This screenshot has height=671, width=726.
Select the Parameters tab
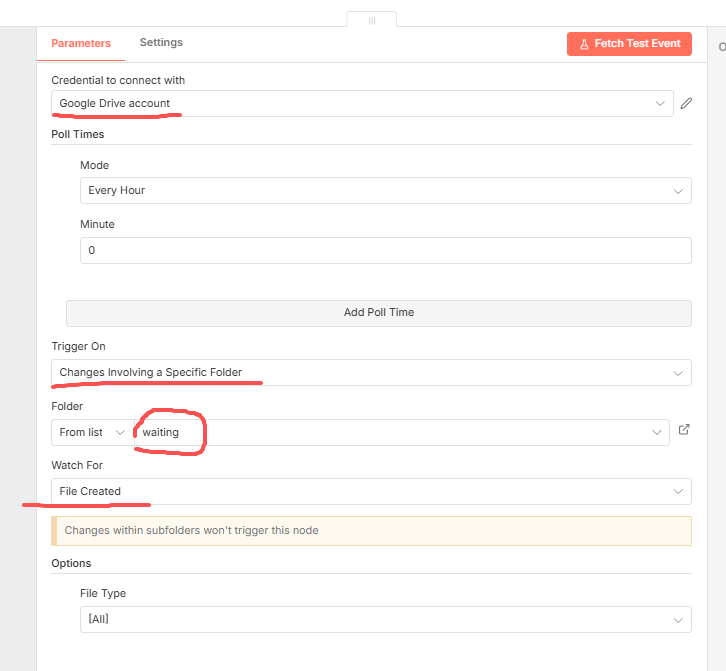(x=81, y=44)
